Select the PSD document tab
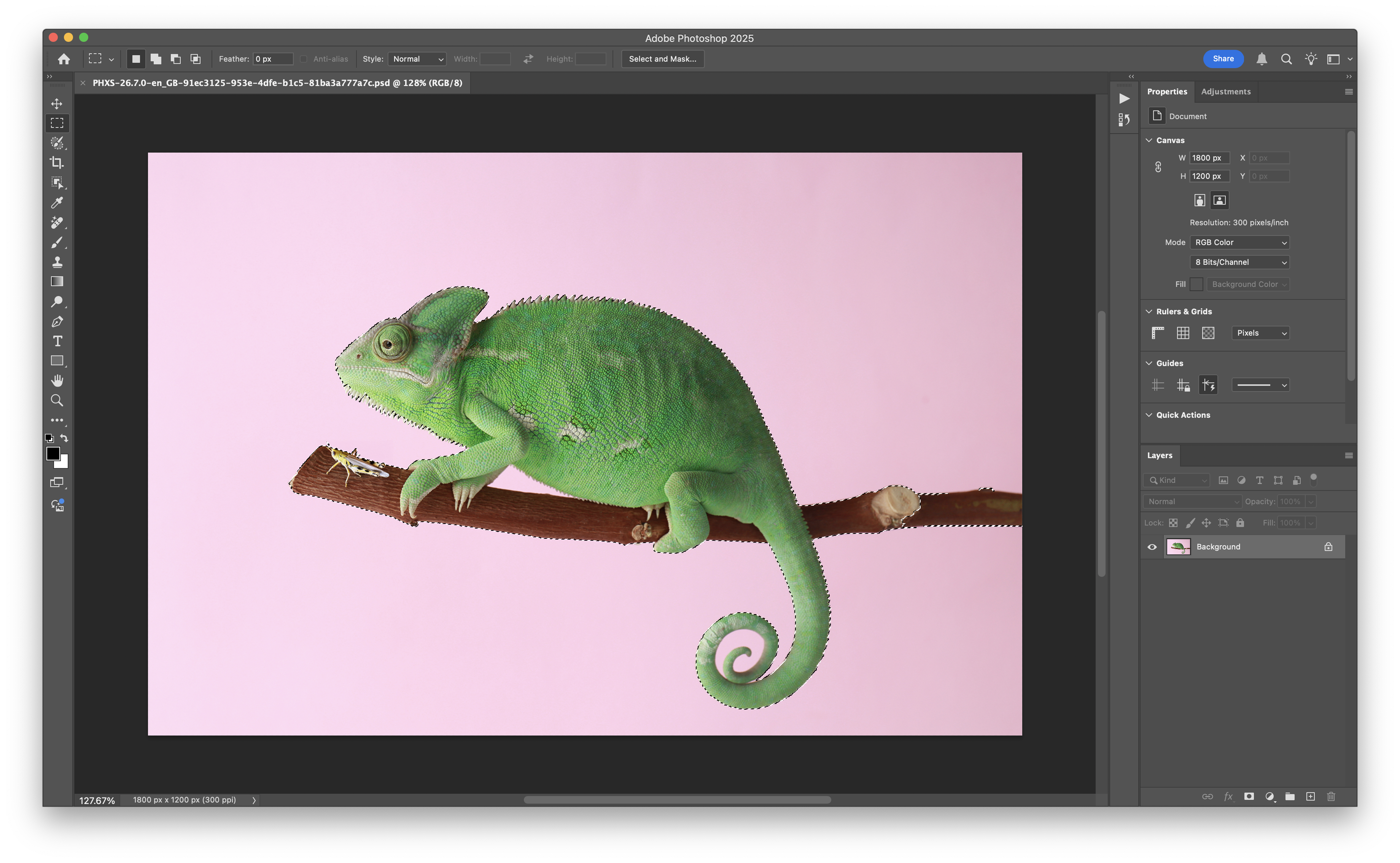Screen dimensions: 1400x863 click(277, 83)
